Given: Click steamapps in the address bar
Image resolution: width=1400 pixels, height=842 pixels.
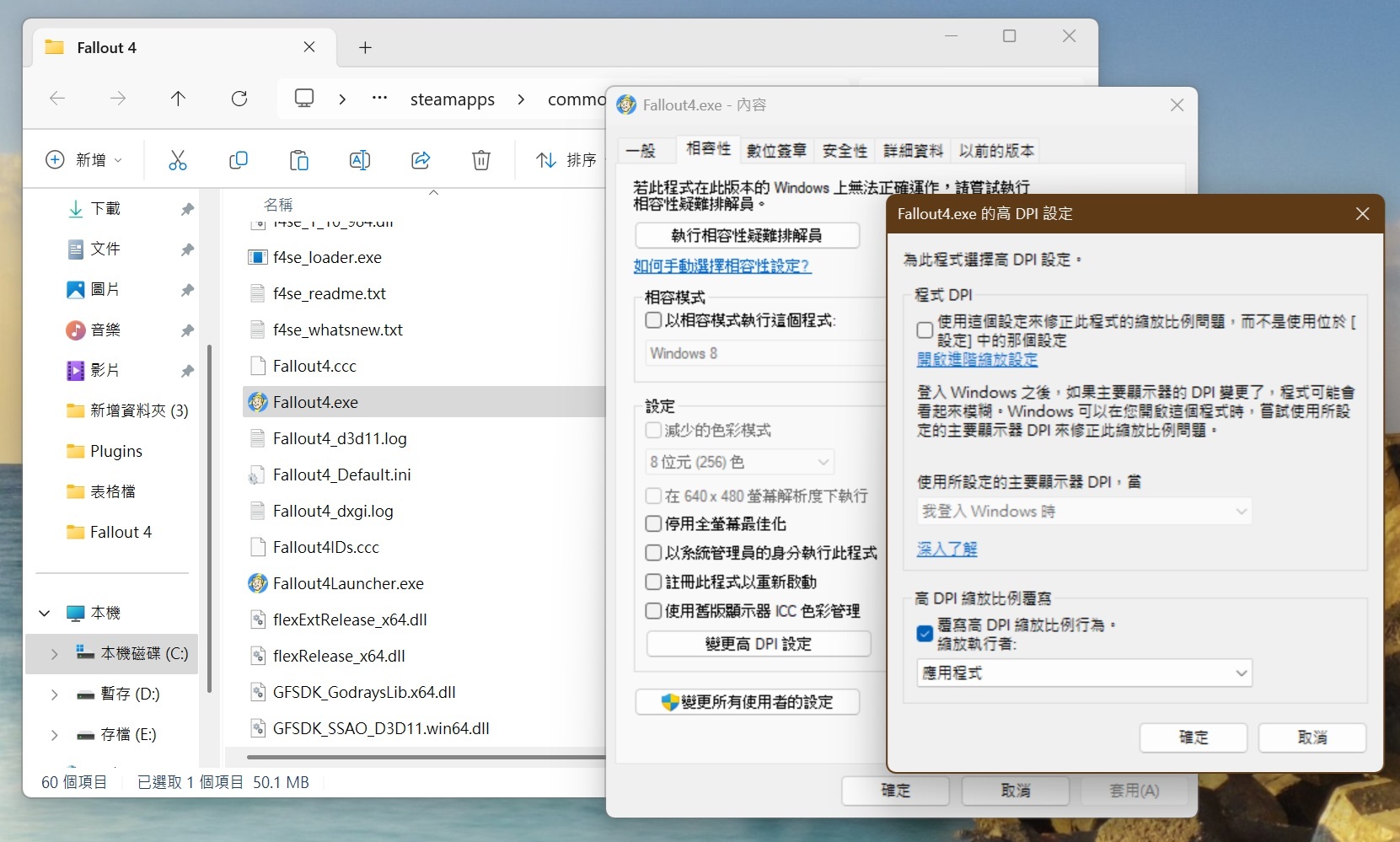Looking at the screenshot, I should pyautogui.click(x=453, y=99).
